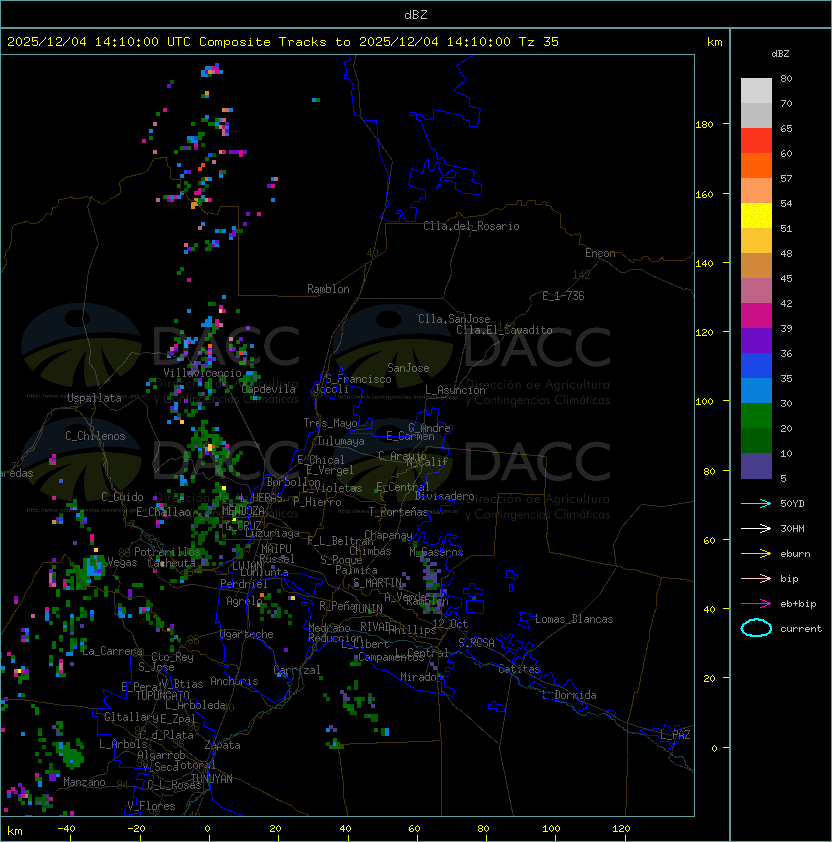Click the 'C_Guido' label on map
The width and height of the screenshot is (832, 842).
click(122, 497)
